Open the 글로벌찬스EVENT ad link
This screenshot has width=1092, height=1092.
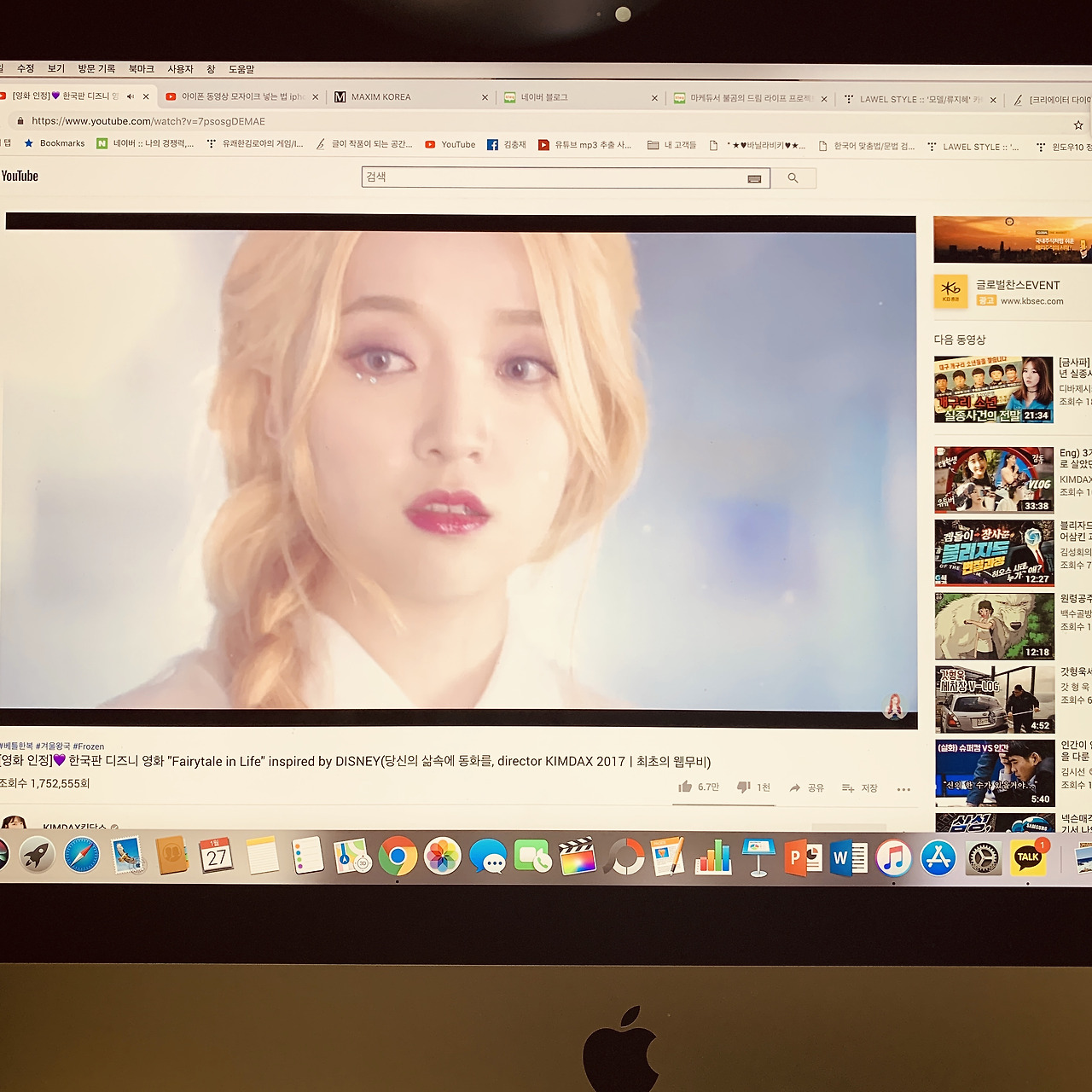point(1018,285)
